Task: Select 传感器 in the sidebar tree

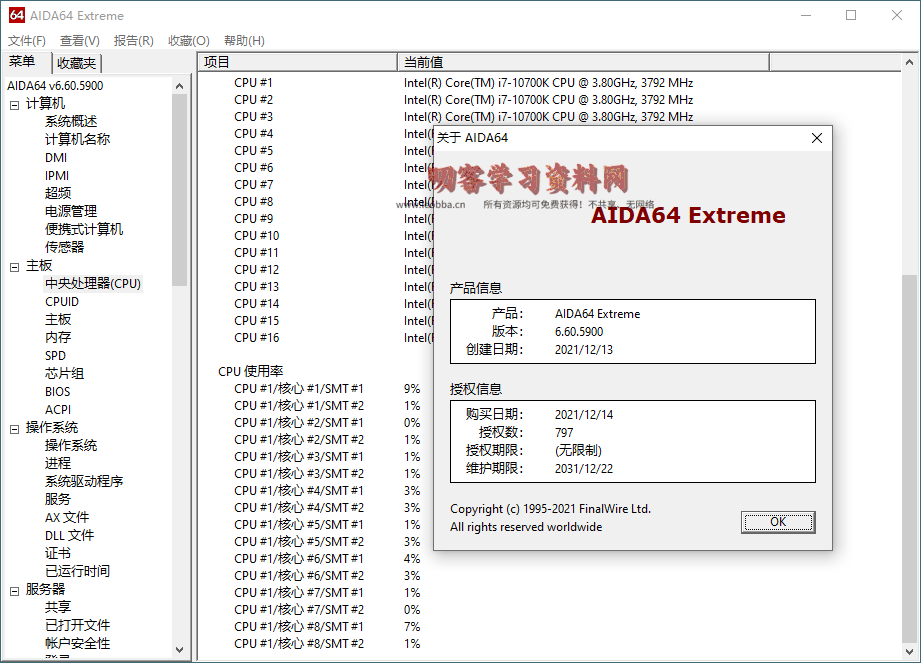Action: tap(64, 247)
